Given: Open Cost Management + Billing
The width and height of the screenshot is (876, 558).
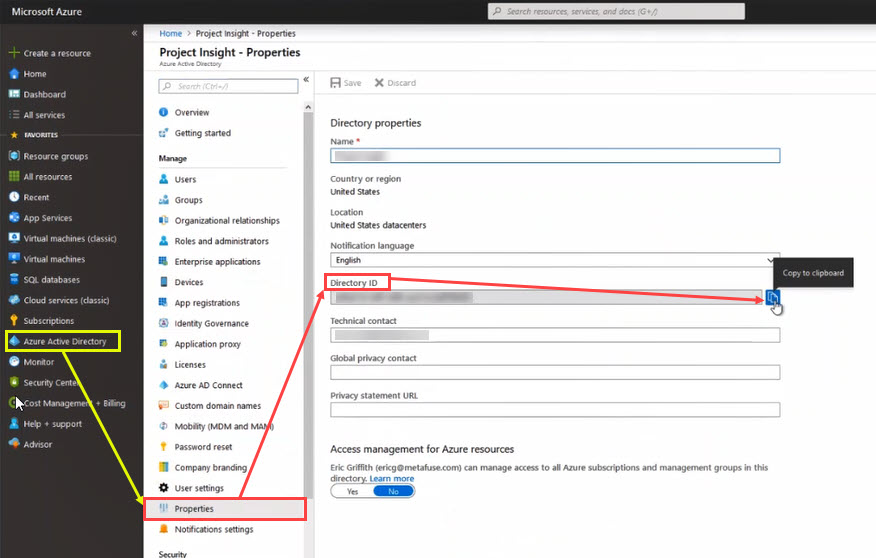Looking at the screenshot, I should [74, 403].
